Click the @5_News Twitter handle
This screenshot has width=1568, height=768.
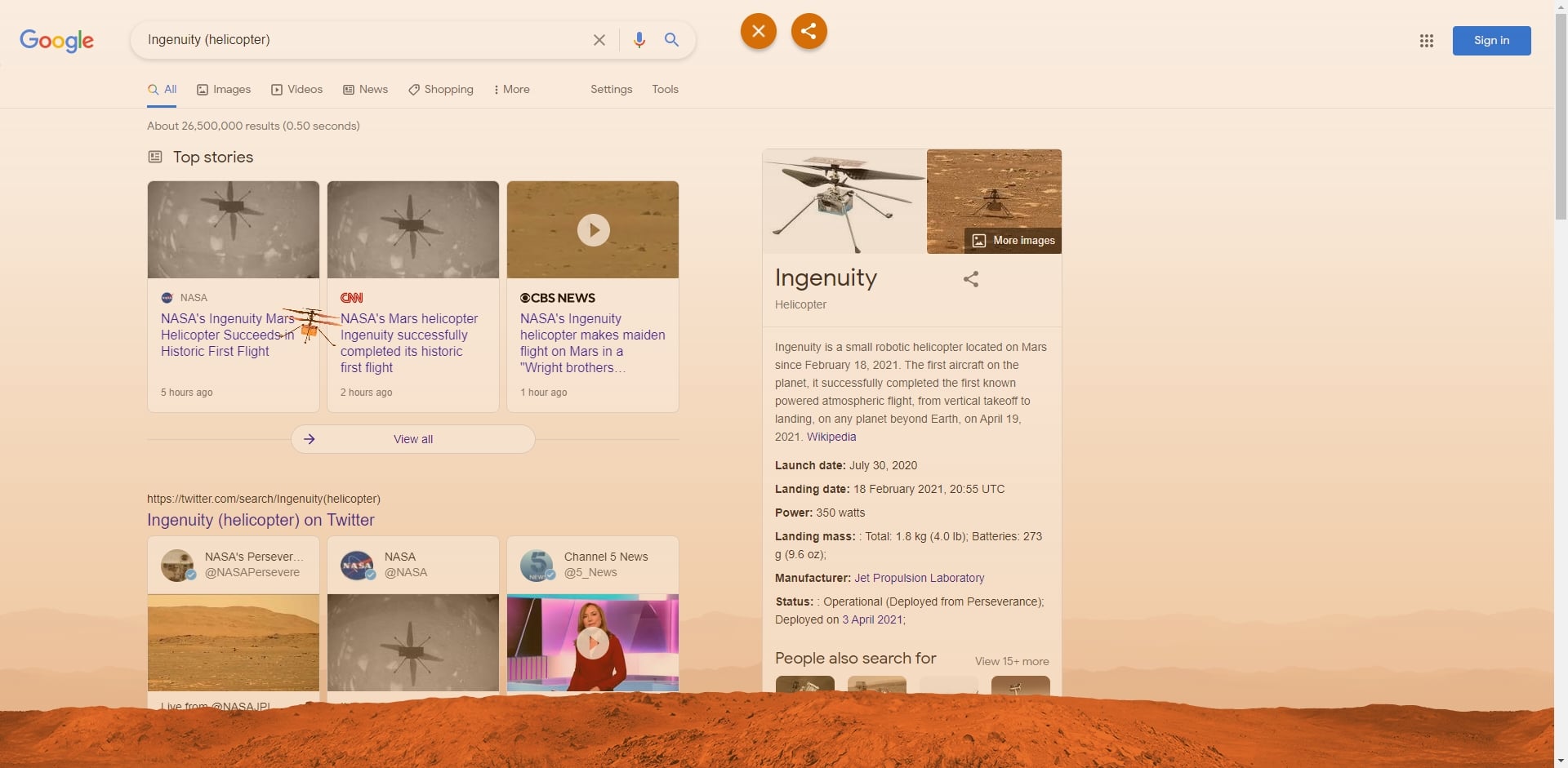click(590, 573)
